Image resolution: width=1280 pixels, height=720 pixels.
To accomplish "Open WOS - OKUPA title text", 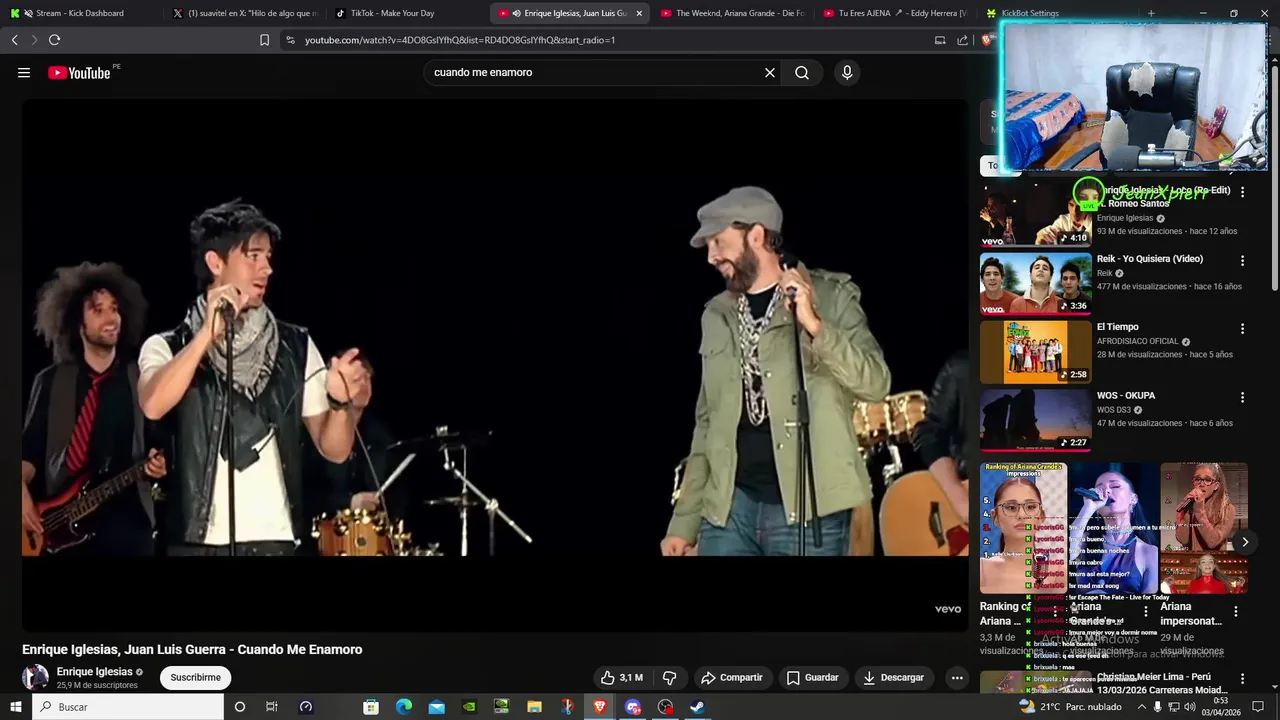I will point(1126,396).
